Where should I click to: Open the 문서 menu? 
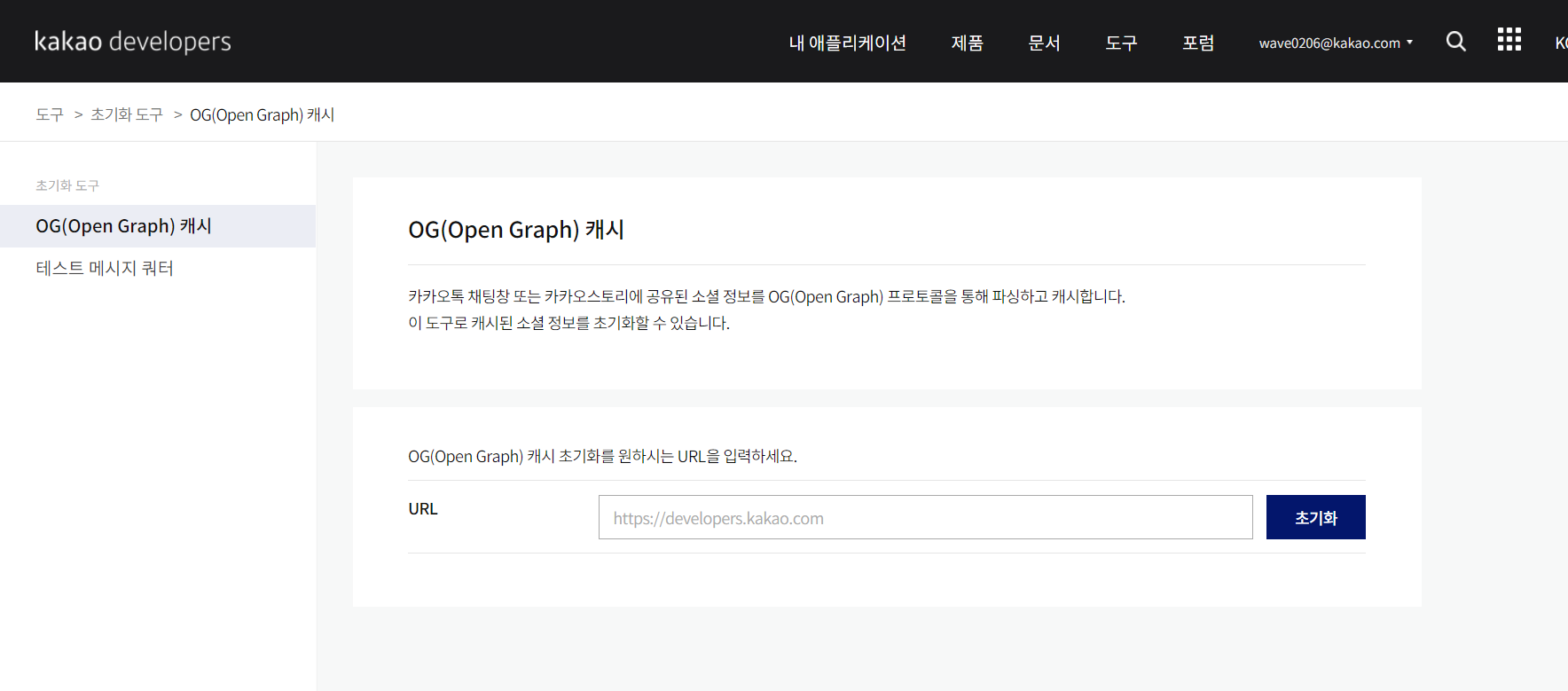coord(1045,43)
